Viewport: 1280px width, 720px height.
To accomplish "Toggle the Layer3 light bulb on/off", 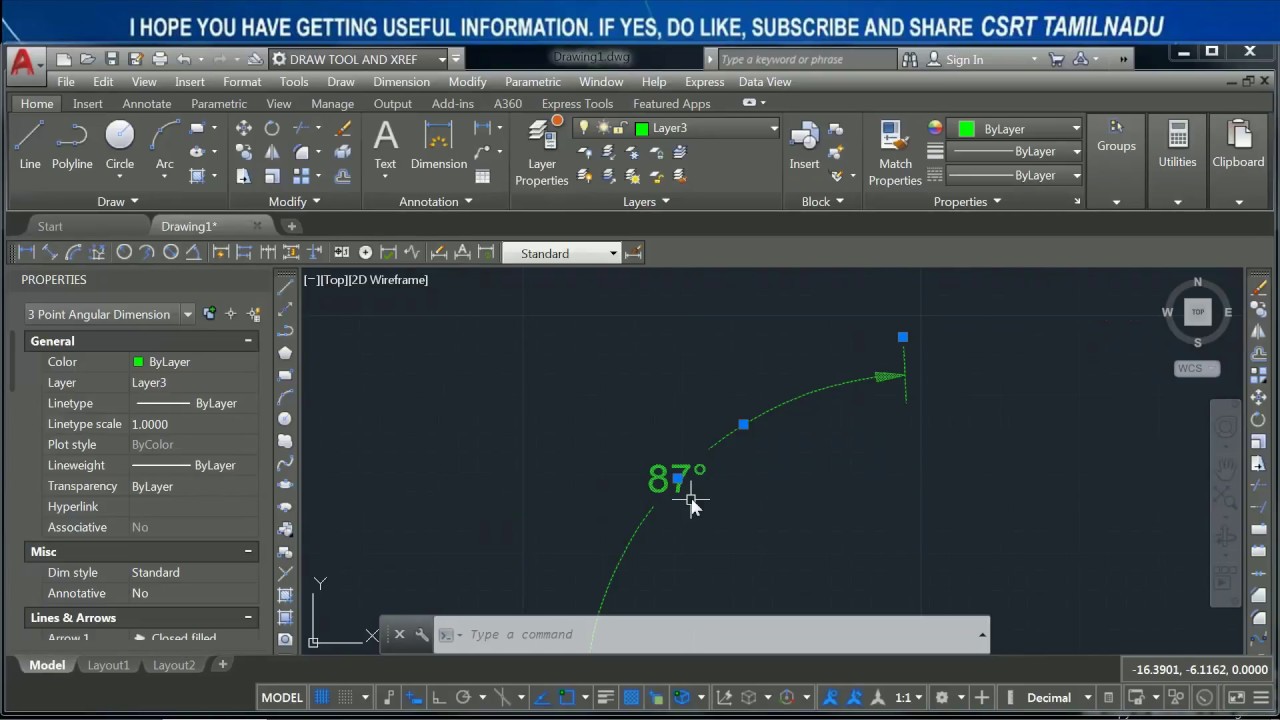I will coord(584,128).
